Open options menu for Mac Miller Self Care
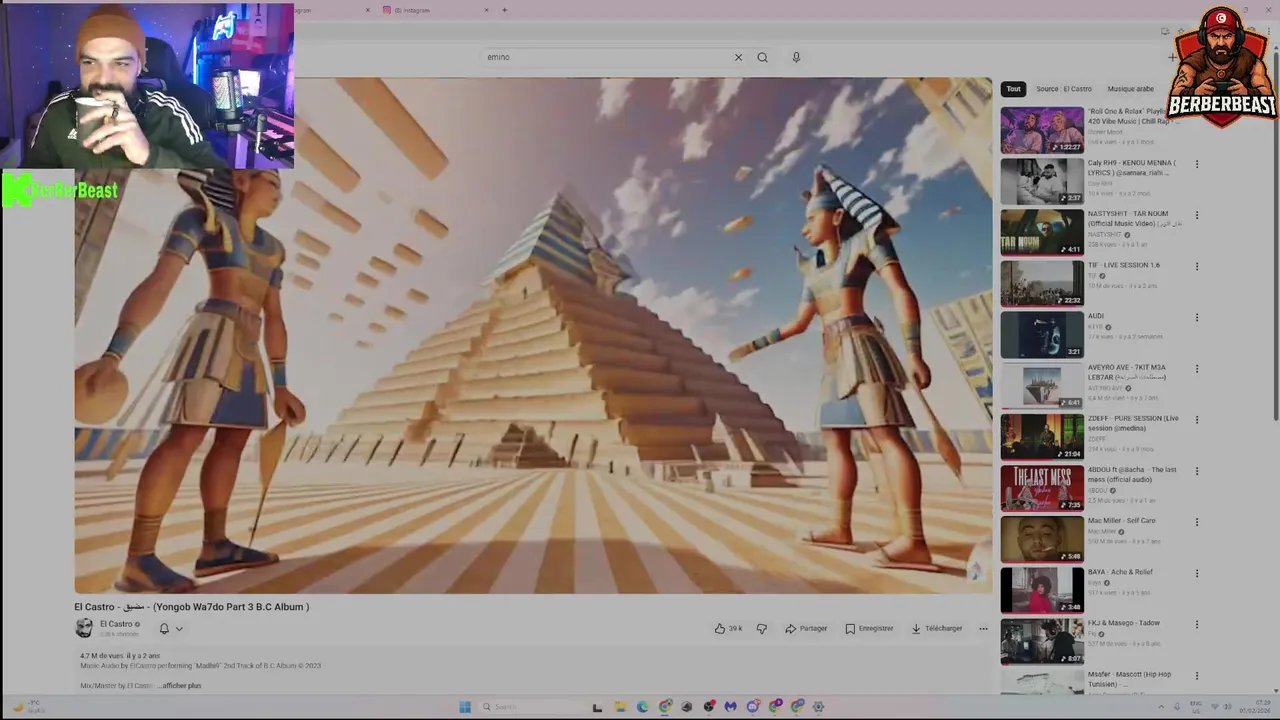Image resolution: width=1280 pixels, height=720 pixels. click(x=1196, y=522)
